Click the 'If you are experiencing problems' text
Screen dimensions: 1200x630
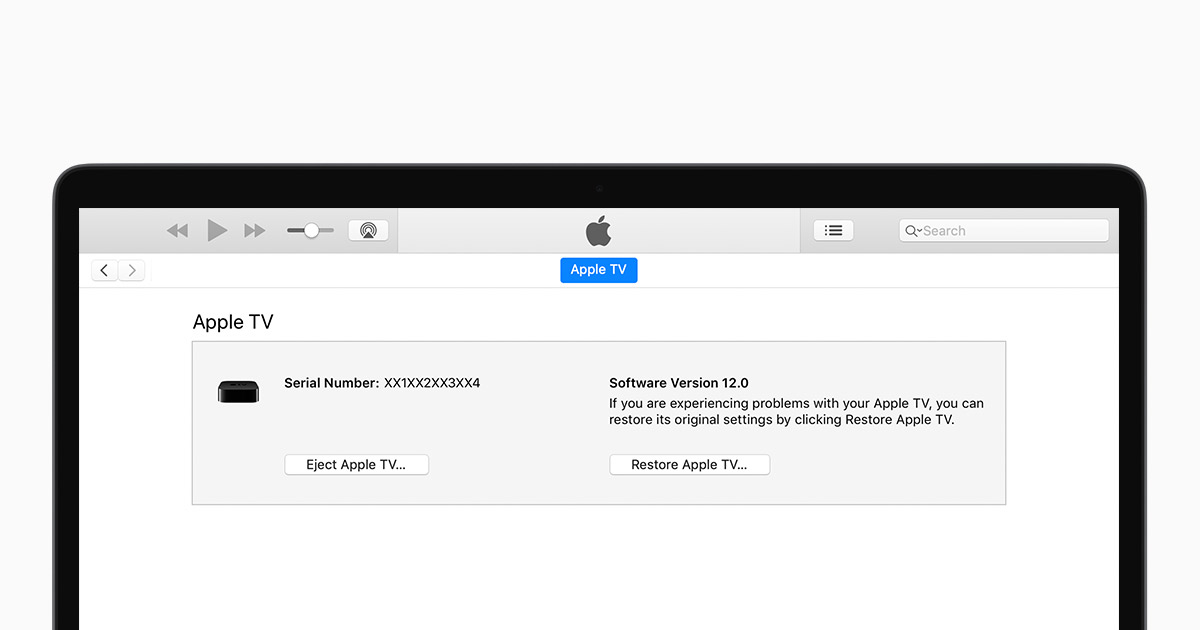[x=796, y=412]
